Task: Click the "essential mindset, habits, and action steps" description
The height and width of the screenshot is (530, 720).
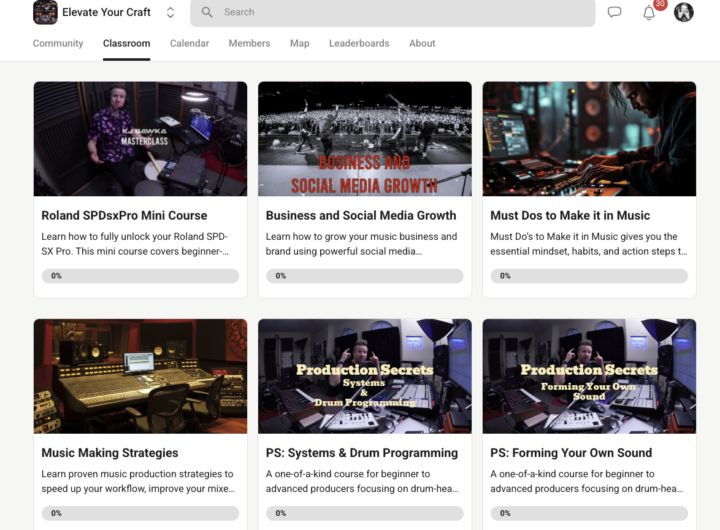Action: tap(589, 244)
